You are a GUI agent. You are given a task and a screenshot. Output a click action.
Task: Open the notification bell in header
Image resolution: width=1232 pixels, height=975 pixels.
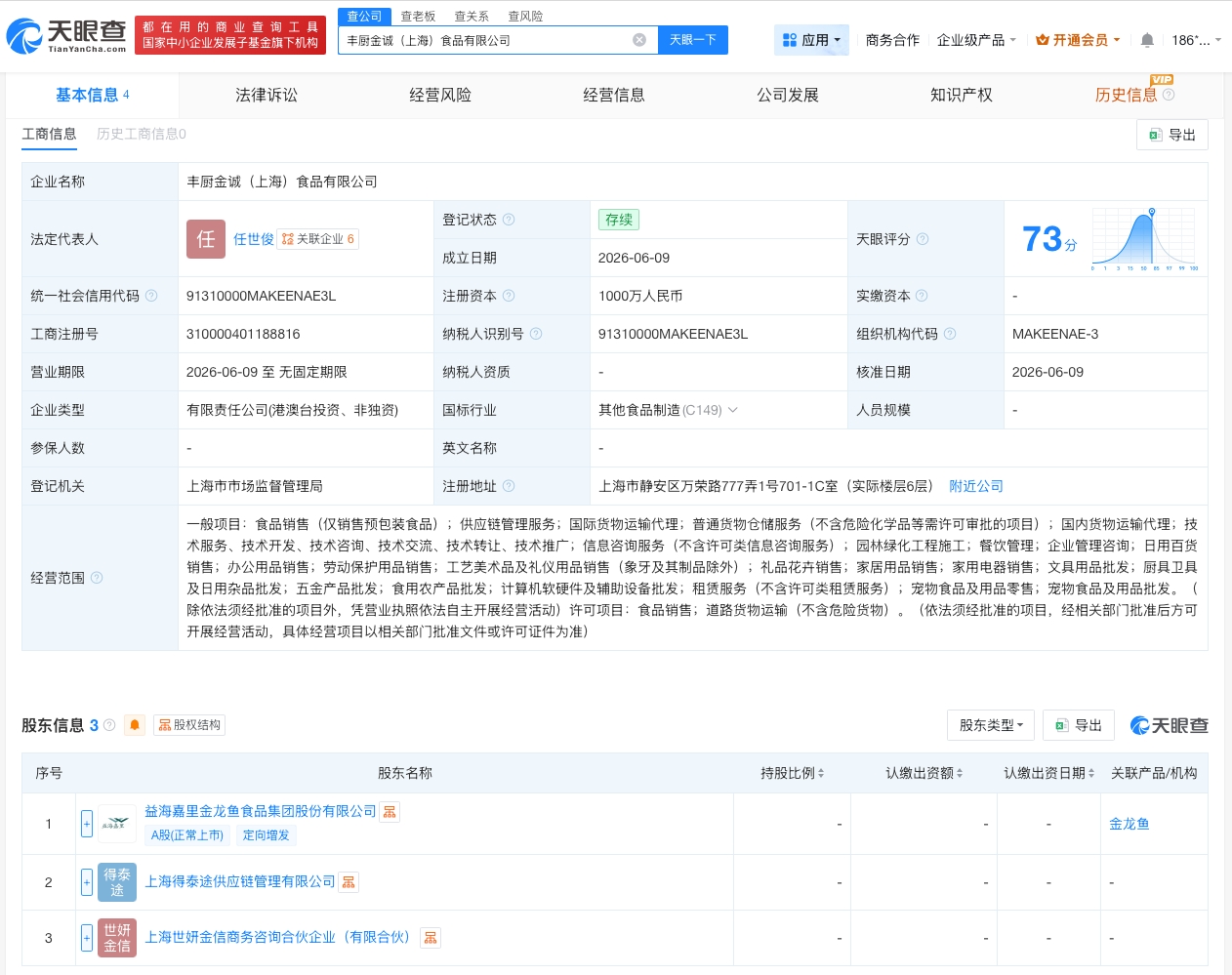point(1147,40)
